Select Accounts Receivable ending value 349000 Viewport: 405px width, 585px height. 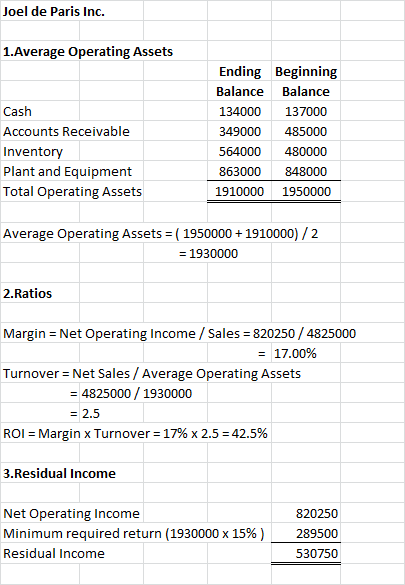pyautogui.click(x=240, y=131)
